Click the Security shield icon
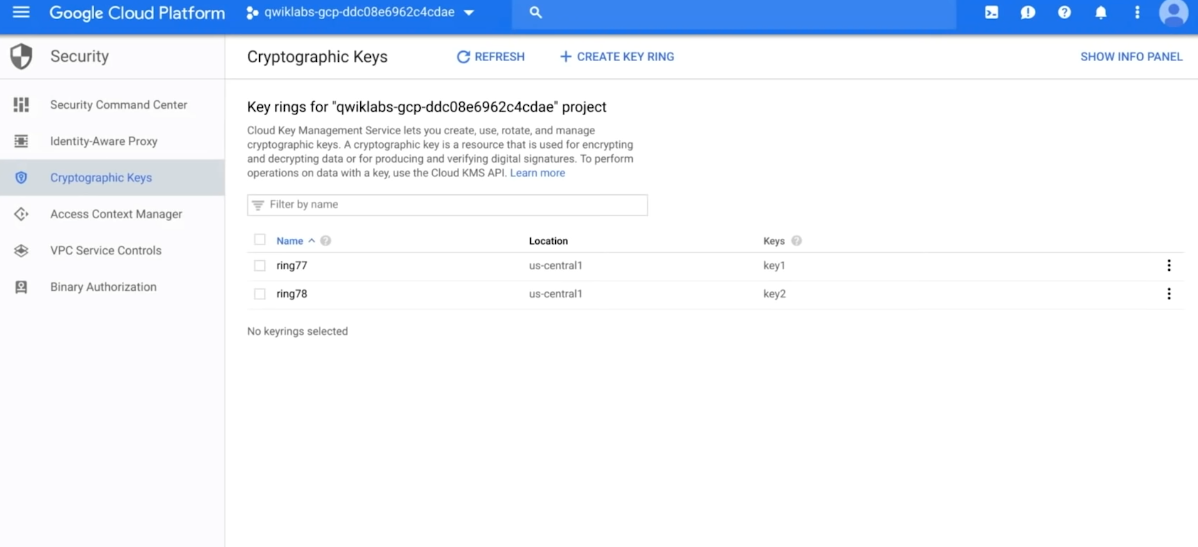The height and width of the screenshot is (547, 1198). click(21, 57)
